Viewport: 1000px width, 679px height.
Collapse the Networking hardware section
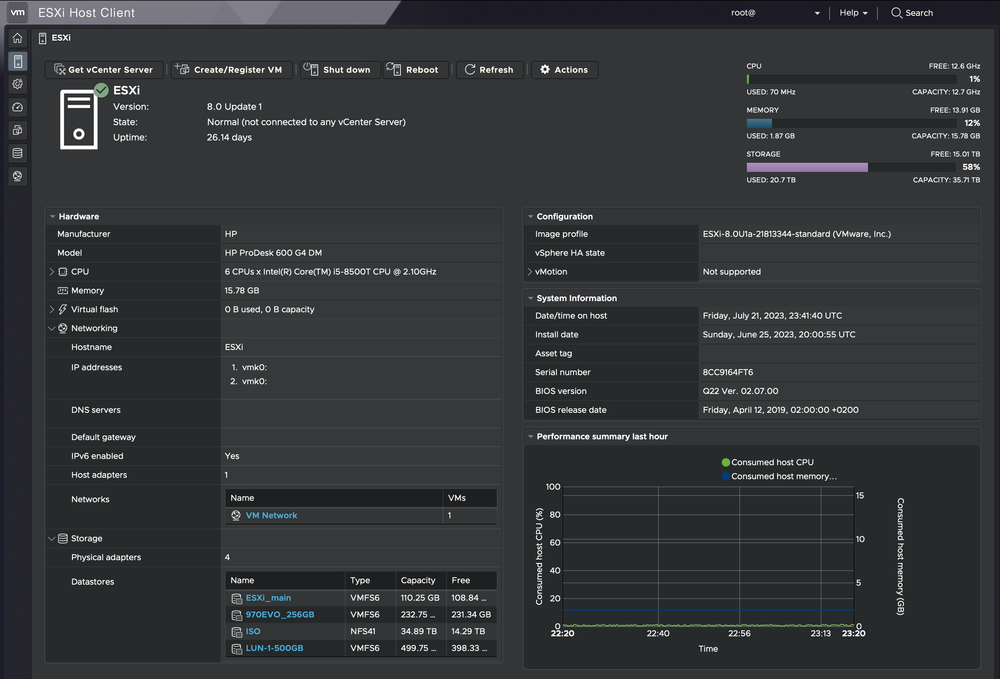51,328
